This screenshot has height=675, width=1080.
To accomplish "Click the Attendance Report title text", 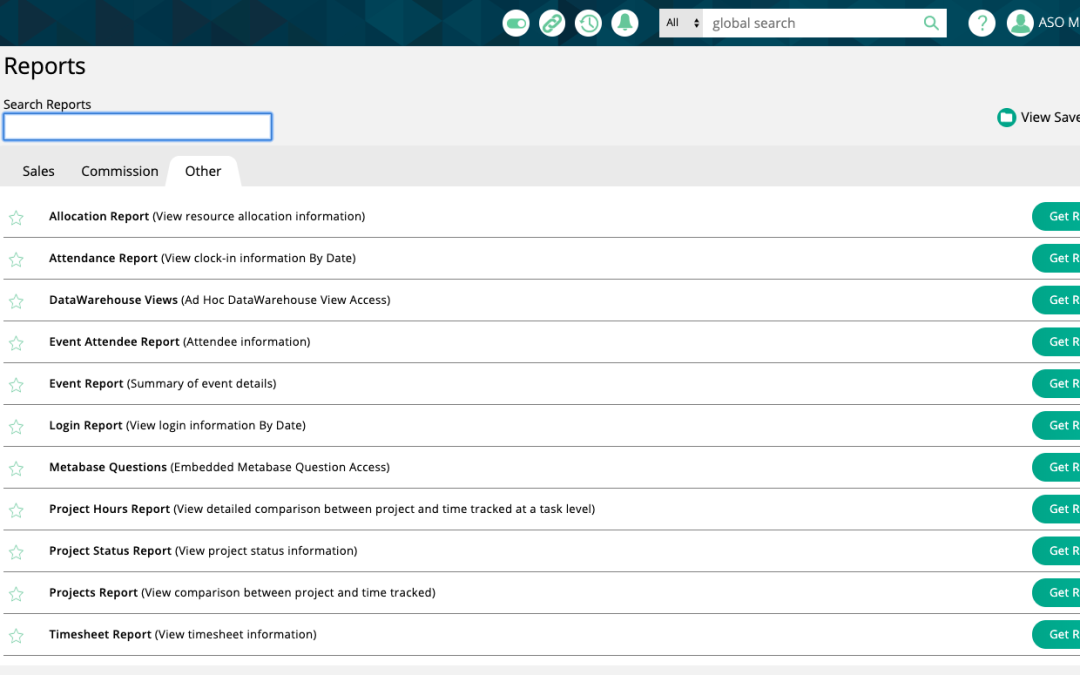I will click(x=103, y=258).
